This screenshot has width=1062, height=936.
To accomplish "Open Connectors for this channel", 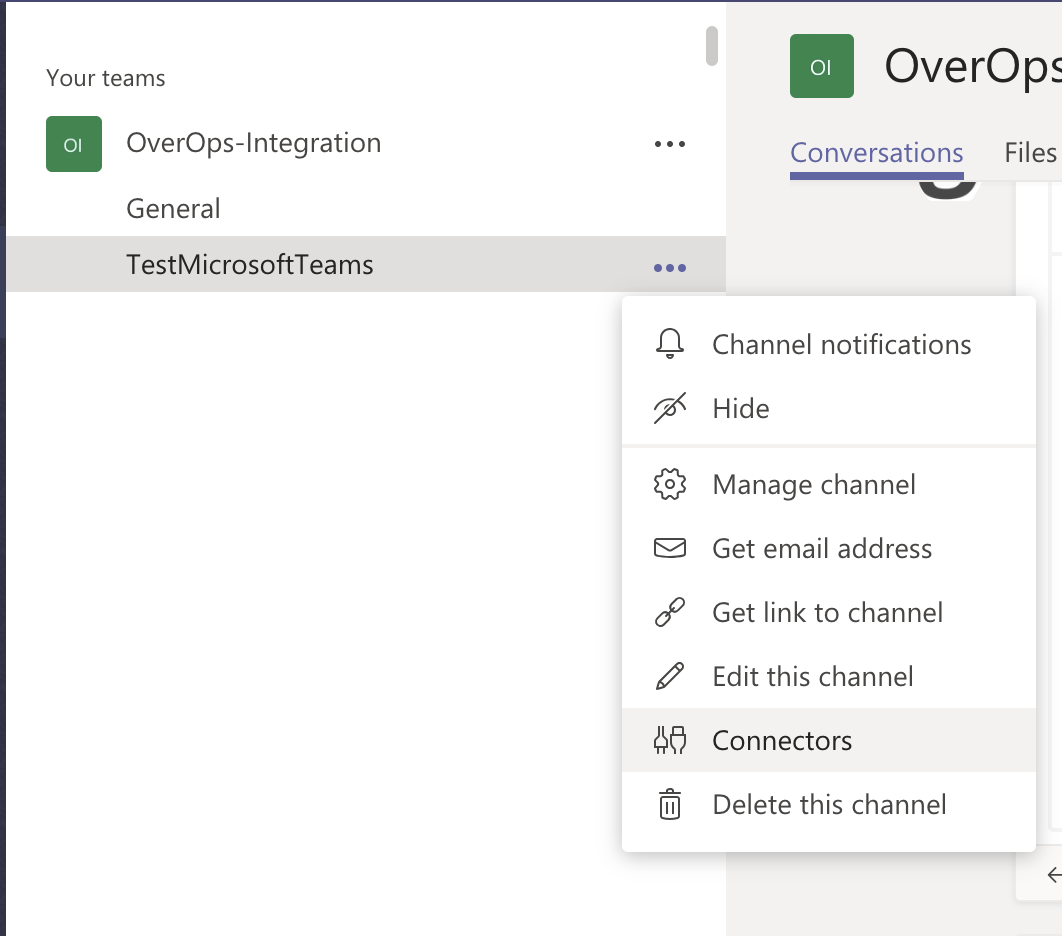I will (828, 740).
